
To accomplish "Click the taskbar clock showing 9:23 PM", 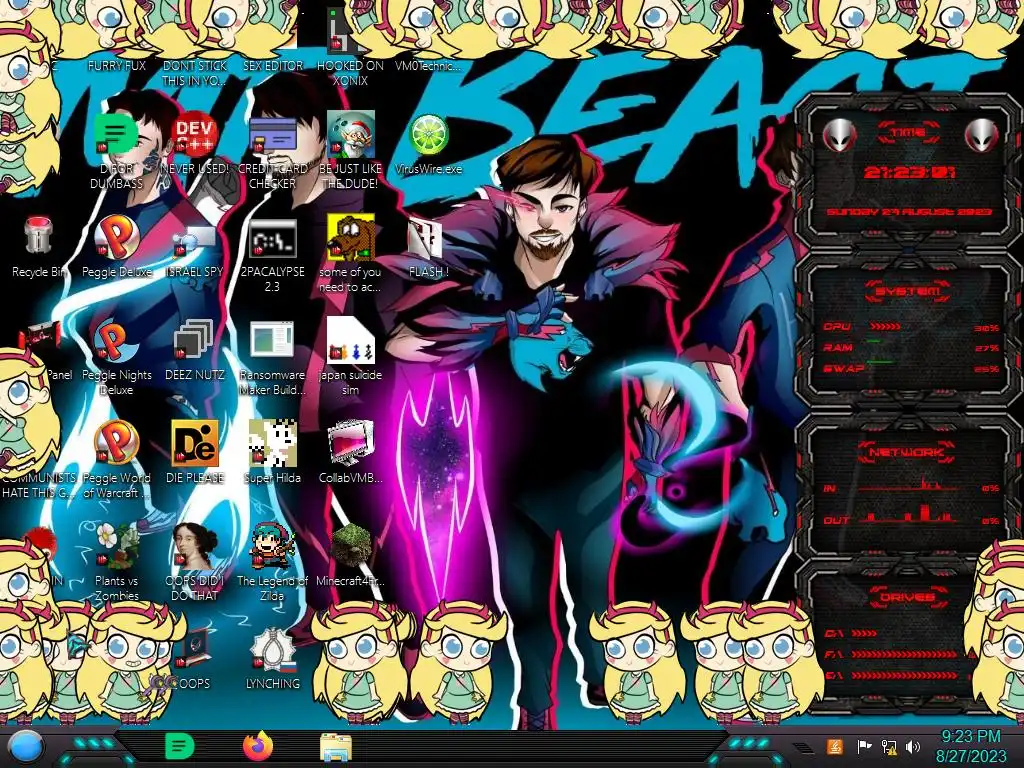I will [x=971, y=746].
